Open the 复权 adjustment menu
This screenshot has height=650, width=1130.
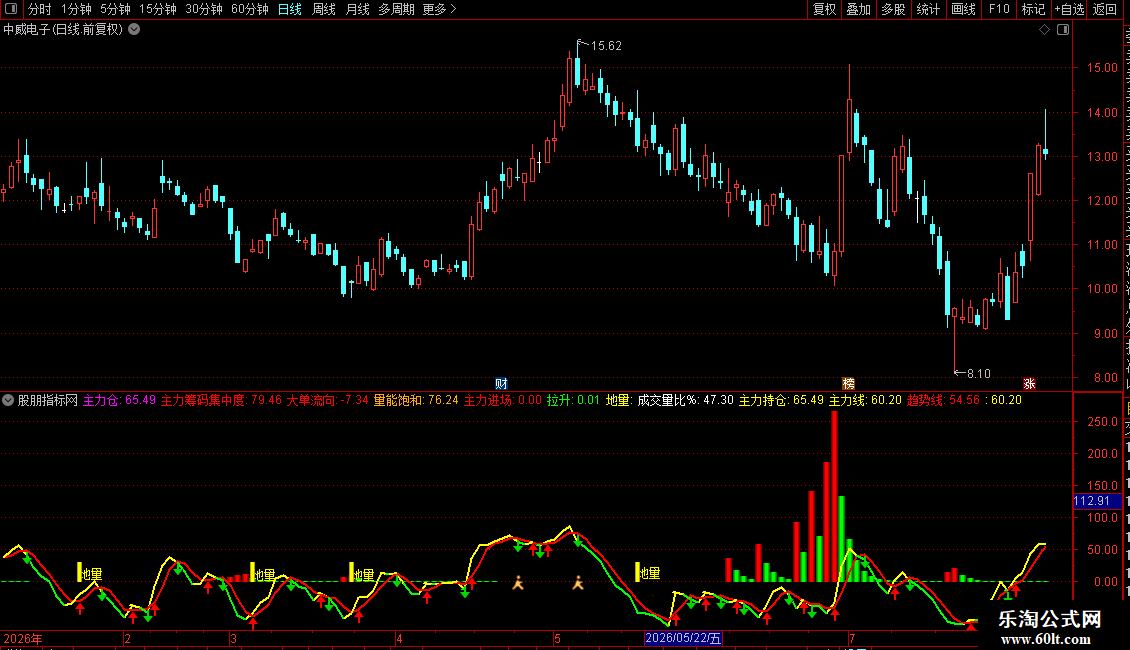824,9
